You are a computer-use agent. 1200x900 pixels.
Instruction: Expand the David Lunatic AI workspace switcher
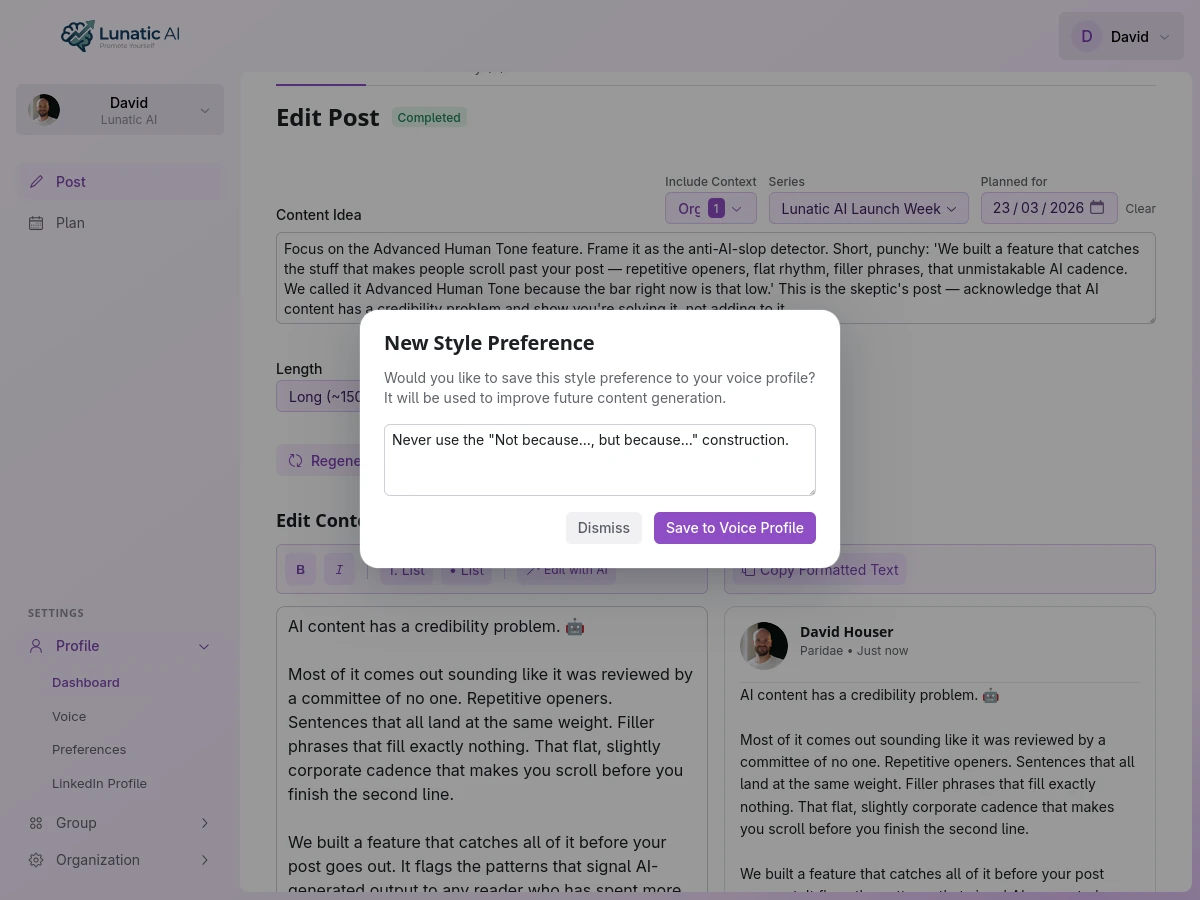(x=120, y=110)
